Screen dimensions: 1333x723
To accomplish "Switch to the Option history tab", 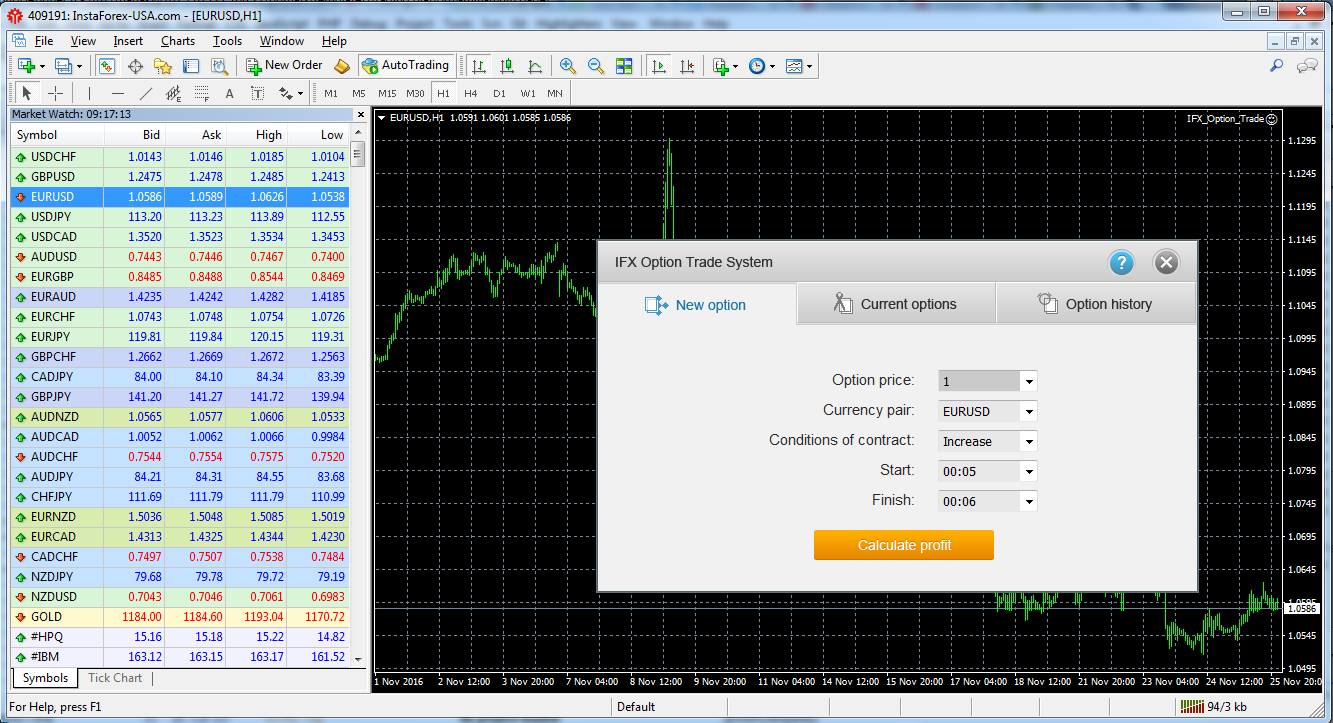I will [x=1096, y=304].
